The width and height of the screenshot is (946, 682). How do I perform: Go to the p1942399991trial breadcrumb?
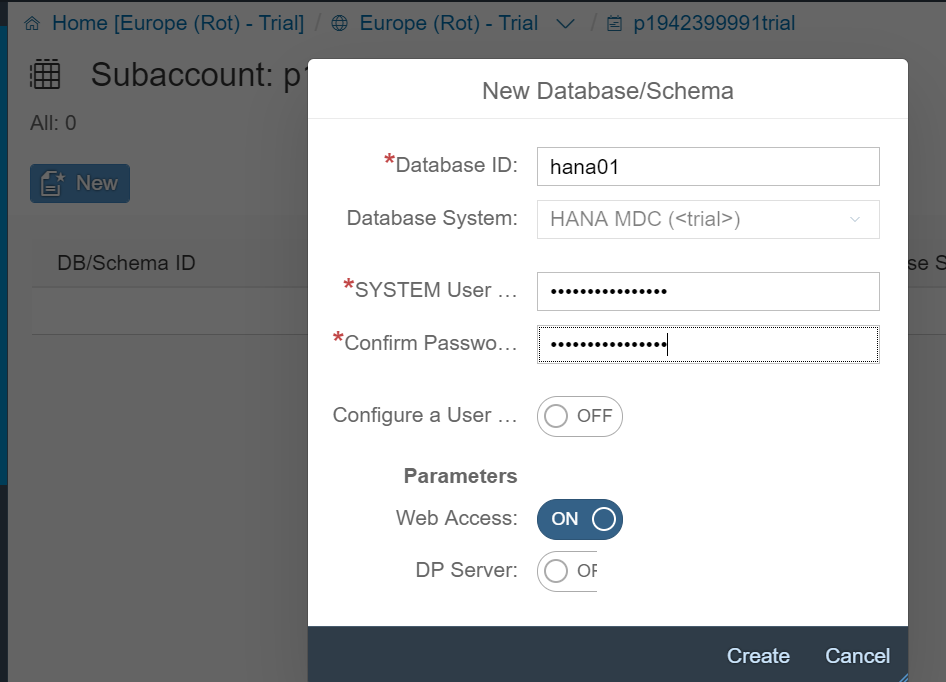(x=714, y=23)
